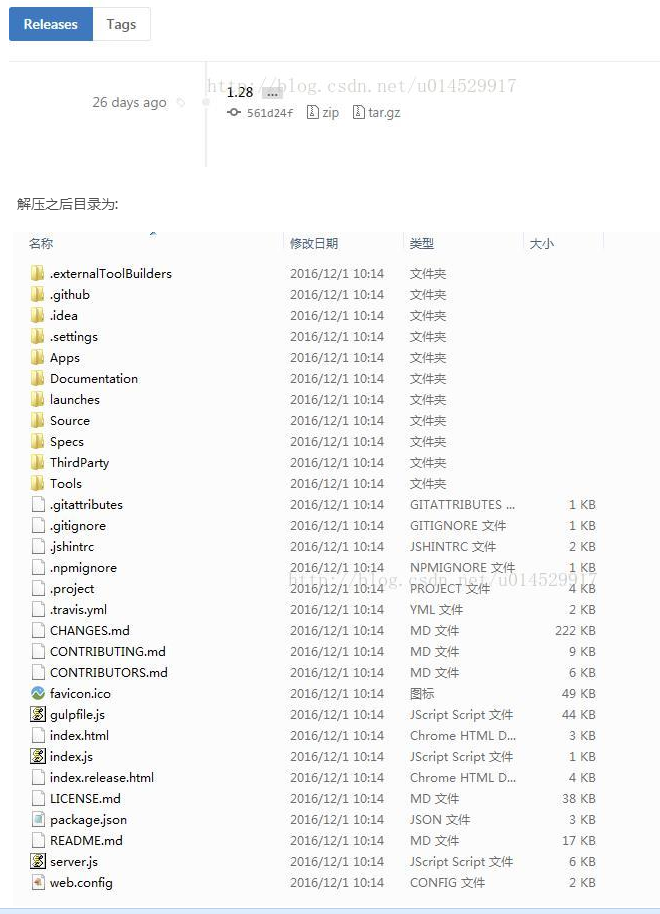Image resolution: width=660 pixels, height=914 pixels.
Task: Click the 561d24f commit hash link
Action: (261, 113)
